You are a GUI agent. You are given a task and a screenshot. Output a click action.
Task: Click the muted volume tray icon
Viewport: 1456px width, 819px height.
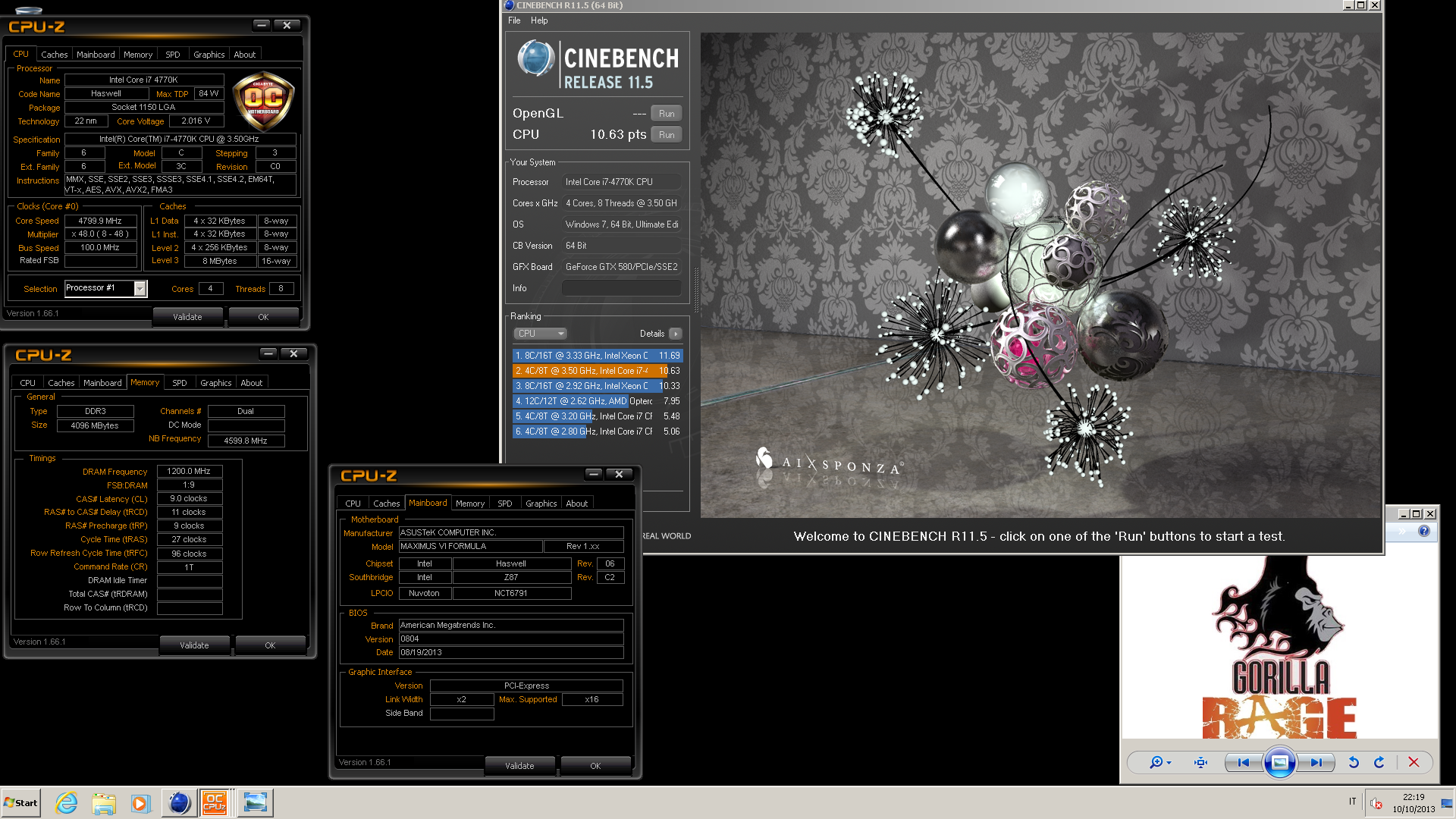point(1376,803)
